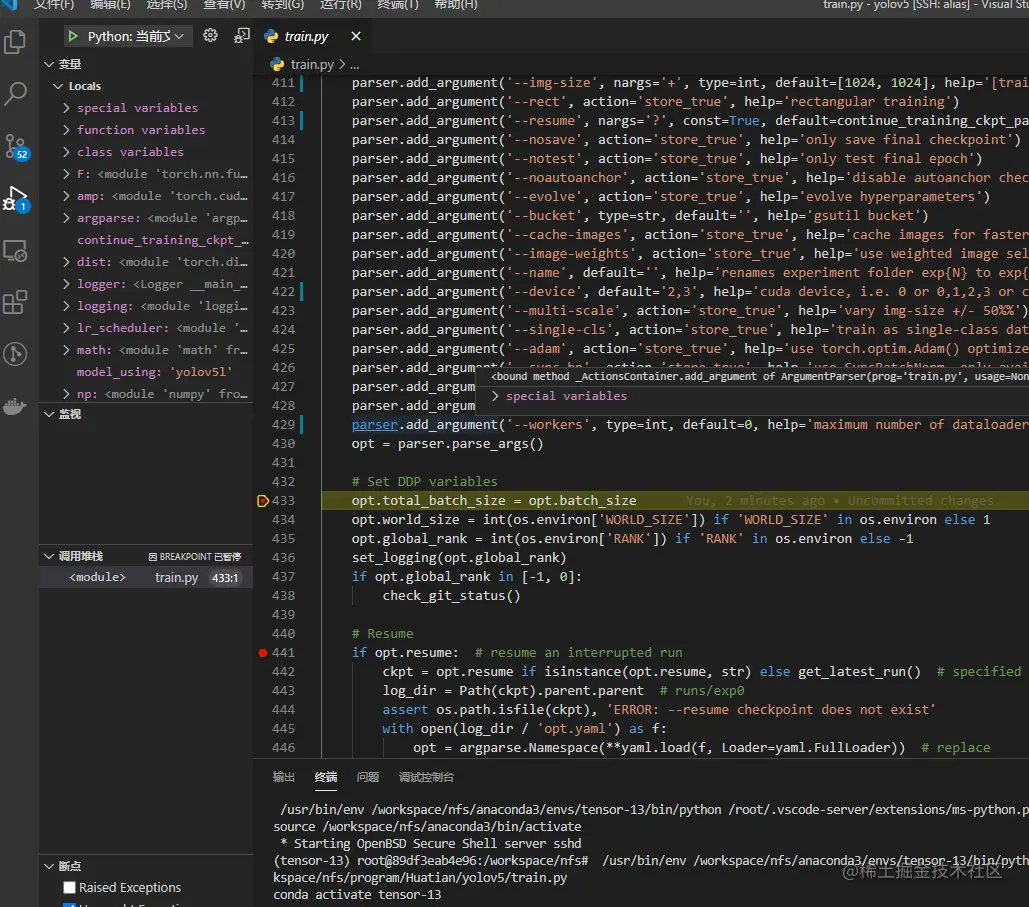Open the debug console icon beside gear
The height and width of the screenshot is (907, 1029).
point(241,36)
